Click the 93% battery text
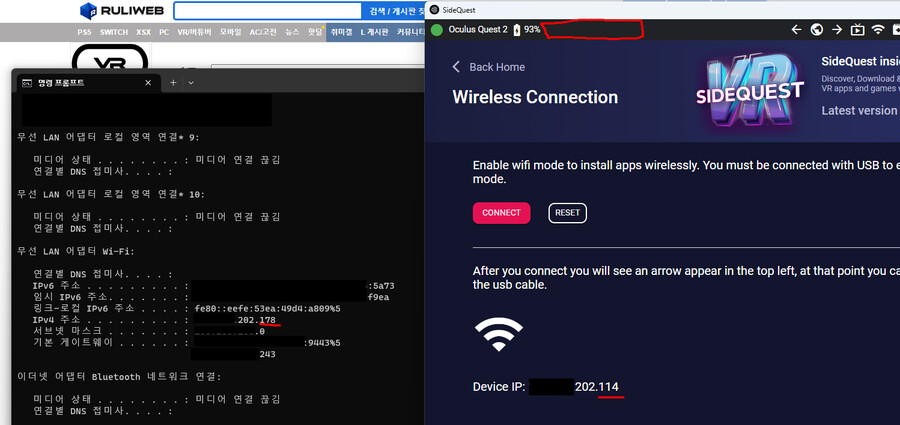Screen dimensions: 900x425 pos(532,30)
